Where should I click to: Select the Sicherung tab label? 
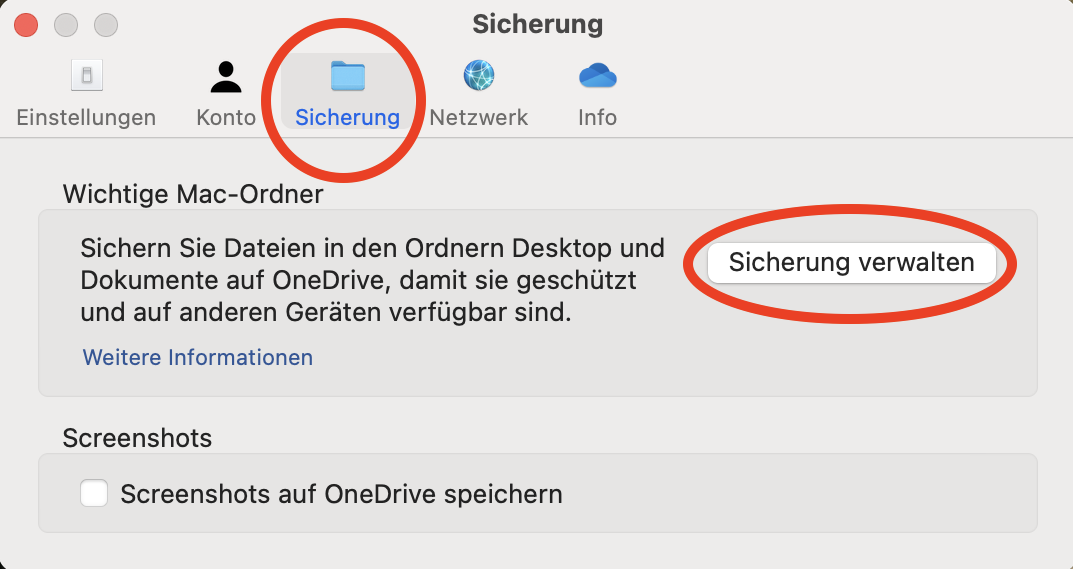point(347,117)
